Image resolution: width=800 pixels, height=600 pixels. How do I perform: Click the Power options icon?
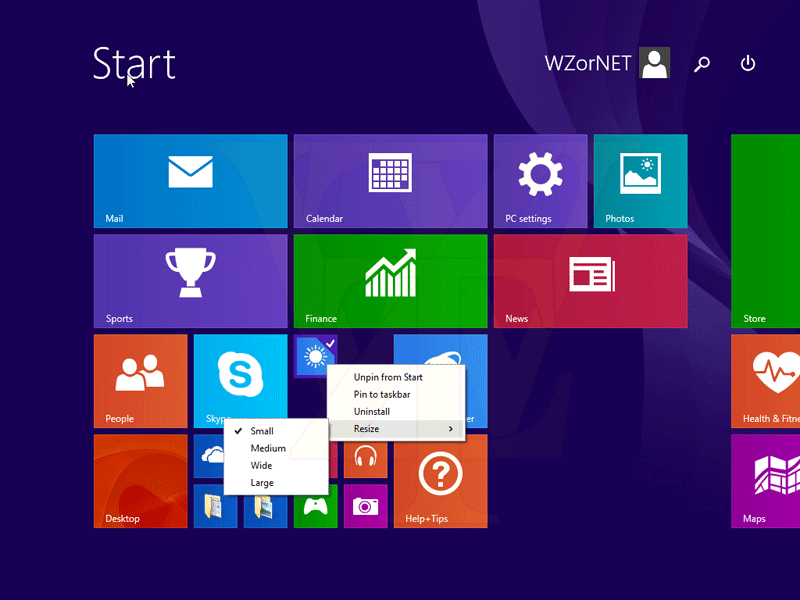click(x=748, y=63)
